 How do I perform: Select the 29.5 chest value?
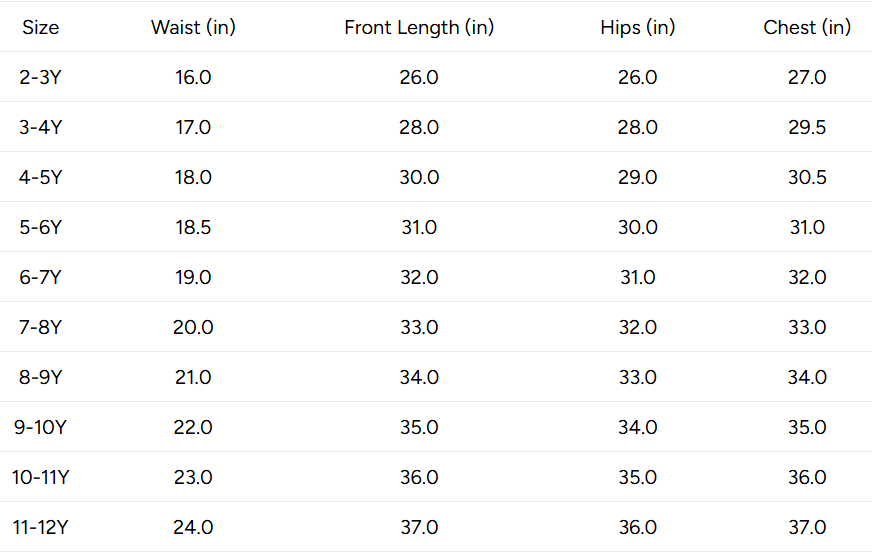807,127
